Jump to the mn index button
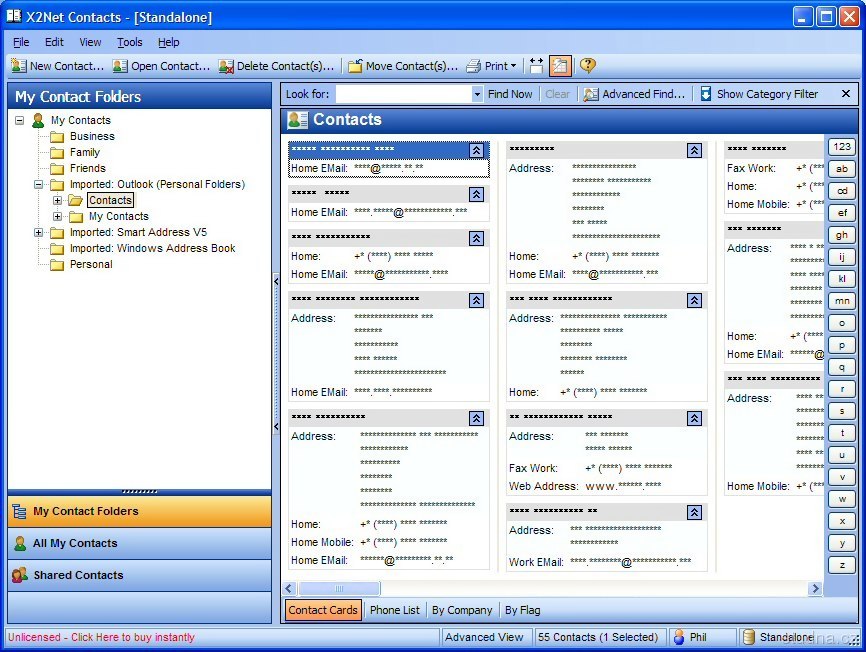 coord(842,301)
